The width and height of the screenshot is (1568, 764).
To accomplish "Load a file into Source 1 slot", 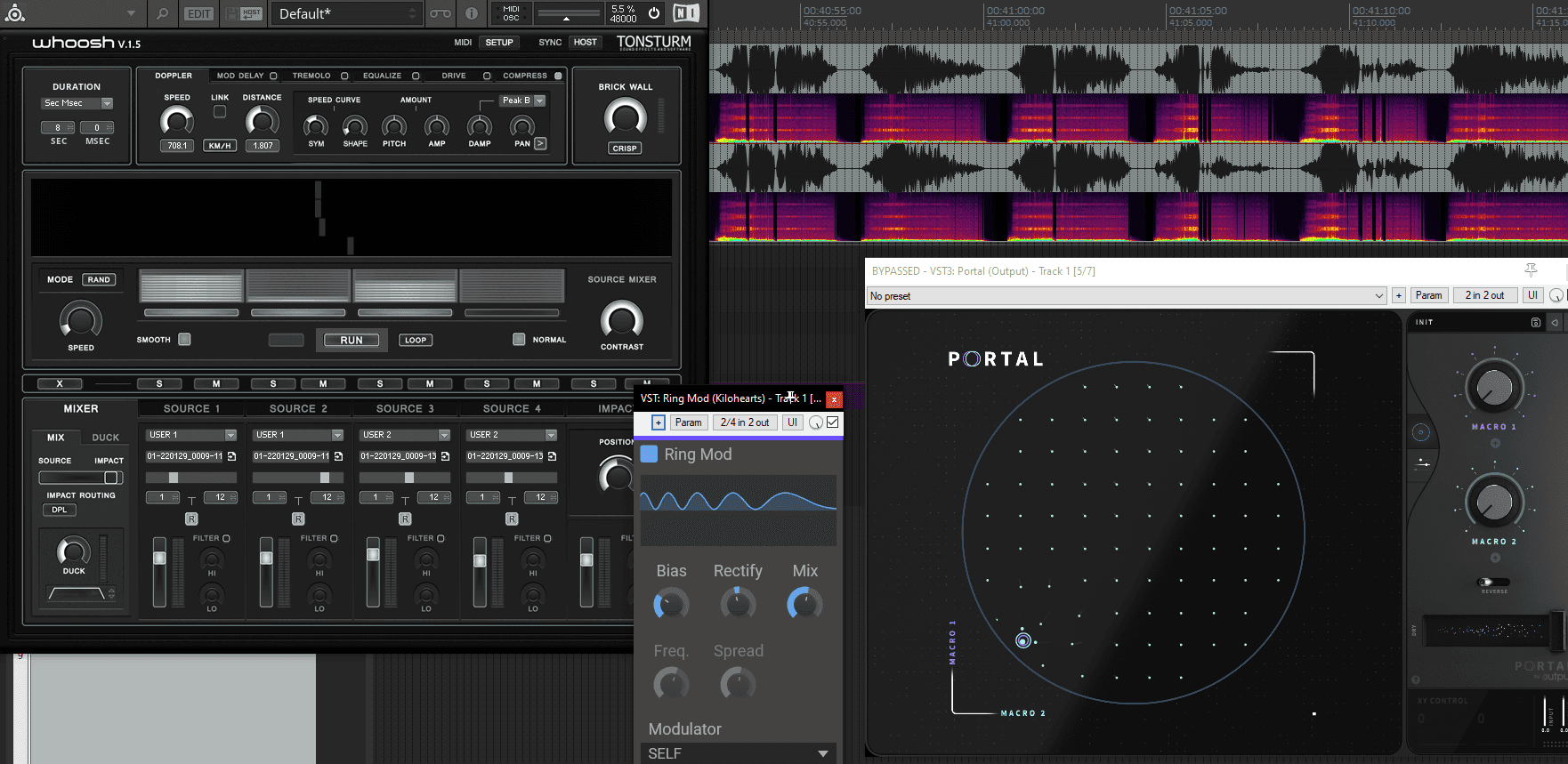I will 231,456.
